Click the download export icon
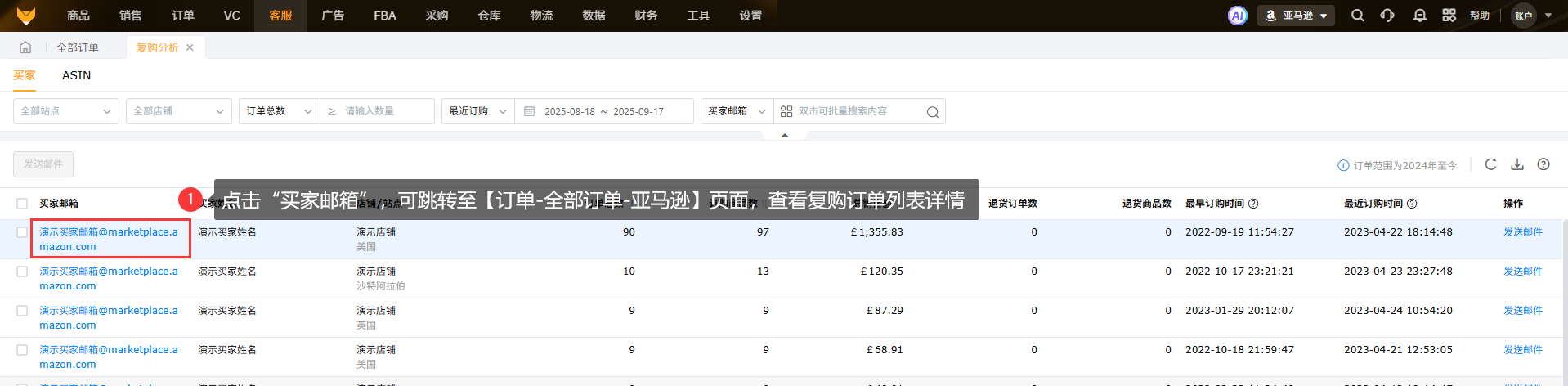 (x=1517, y=164)
